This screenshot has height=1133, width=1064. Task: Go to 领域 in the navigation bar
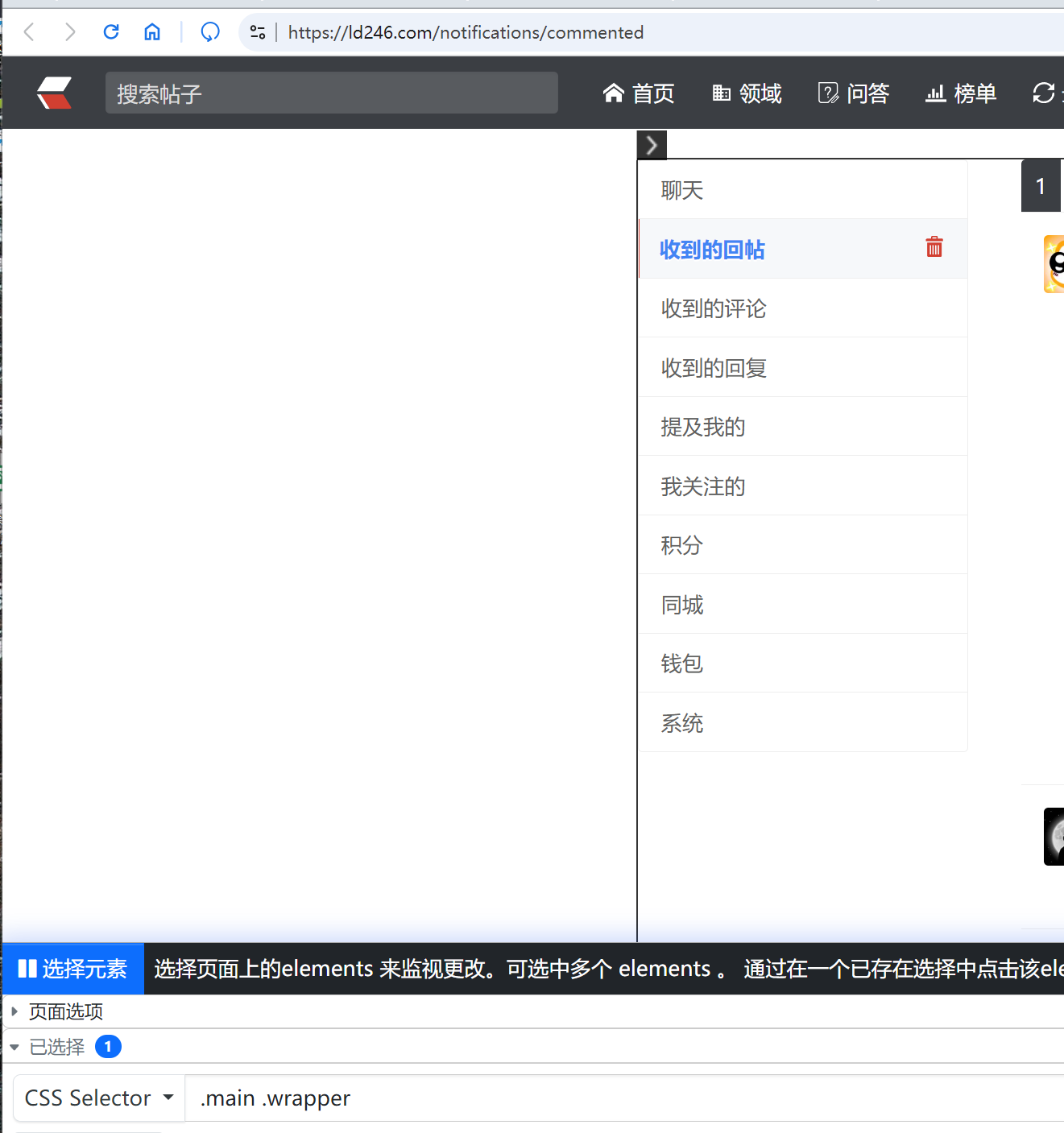747,93
